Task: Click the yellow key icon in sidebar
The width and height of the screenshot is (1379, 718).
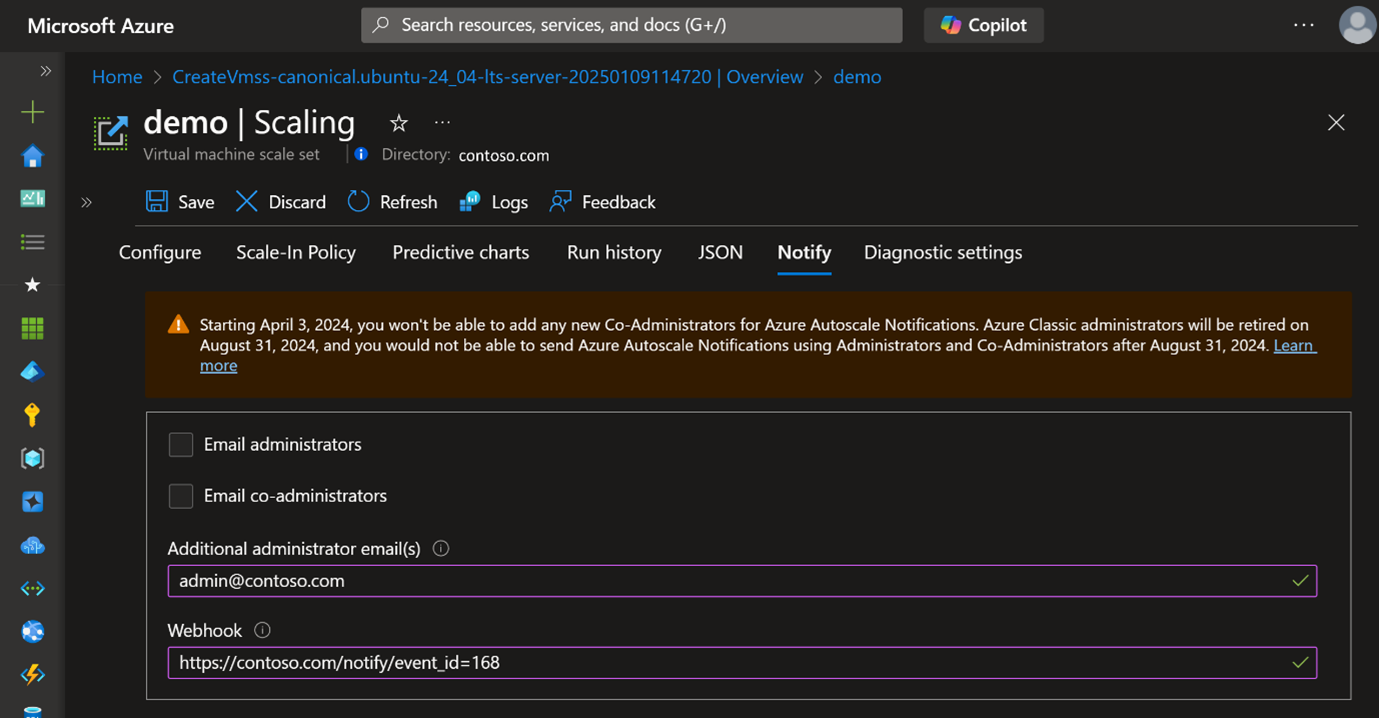Action: (32, 415)
